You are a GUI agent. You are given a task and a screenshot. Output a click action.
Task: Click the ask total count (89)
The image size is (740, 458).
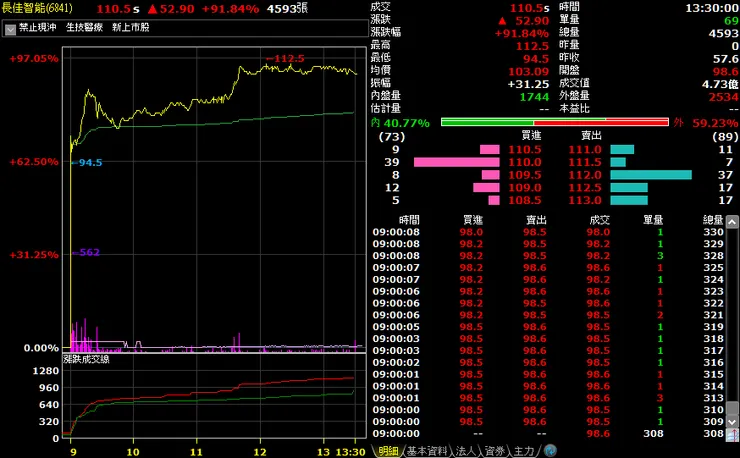click(725, 137)
